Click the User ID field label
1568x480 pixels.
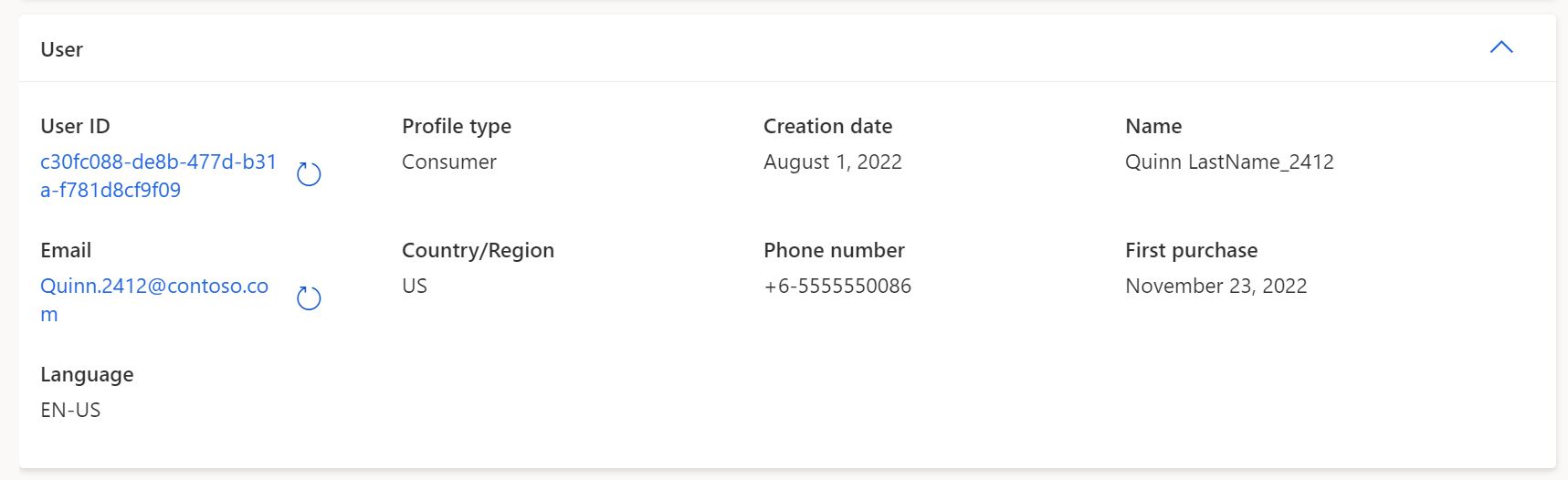pos(75,126)
